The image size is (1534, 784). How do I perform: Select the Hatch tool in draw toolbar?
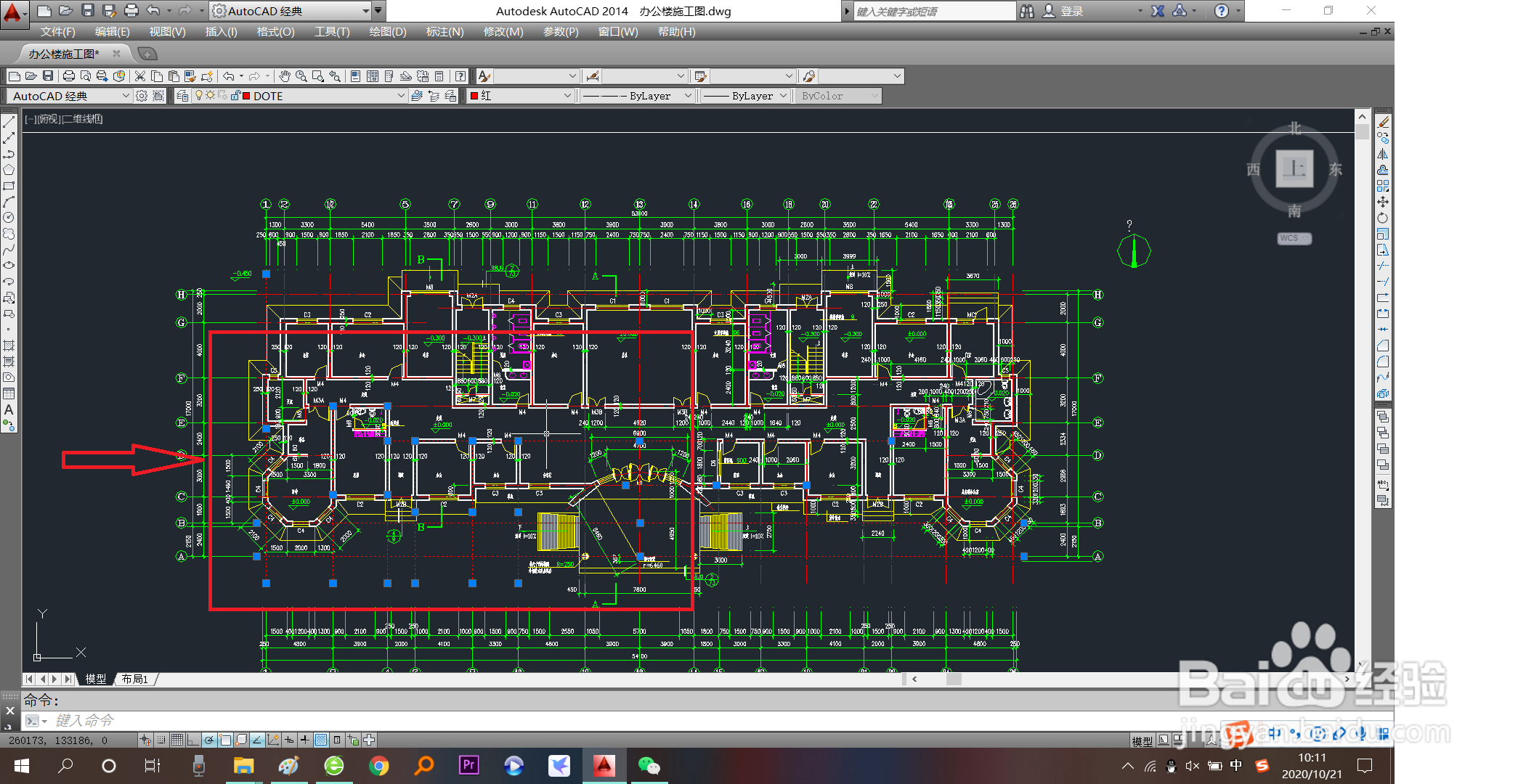point(9,346)
